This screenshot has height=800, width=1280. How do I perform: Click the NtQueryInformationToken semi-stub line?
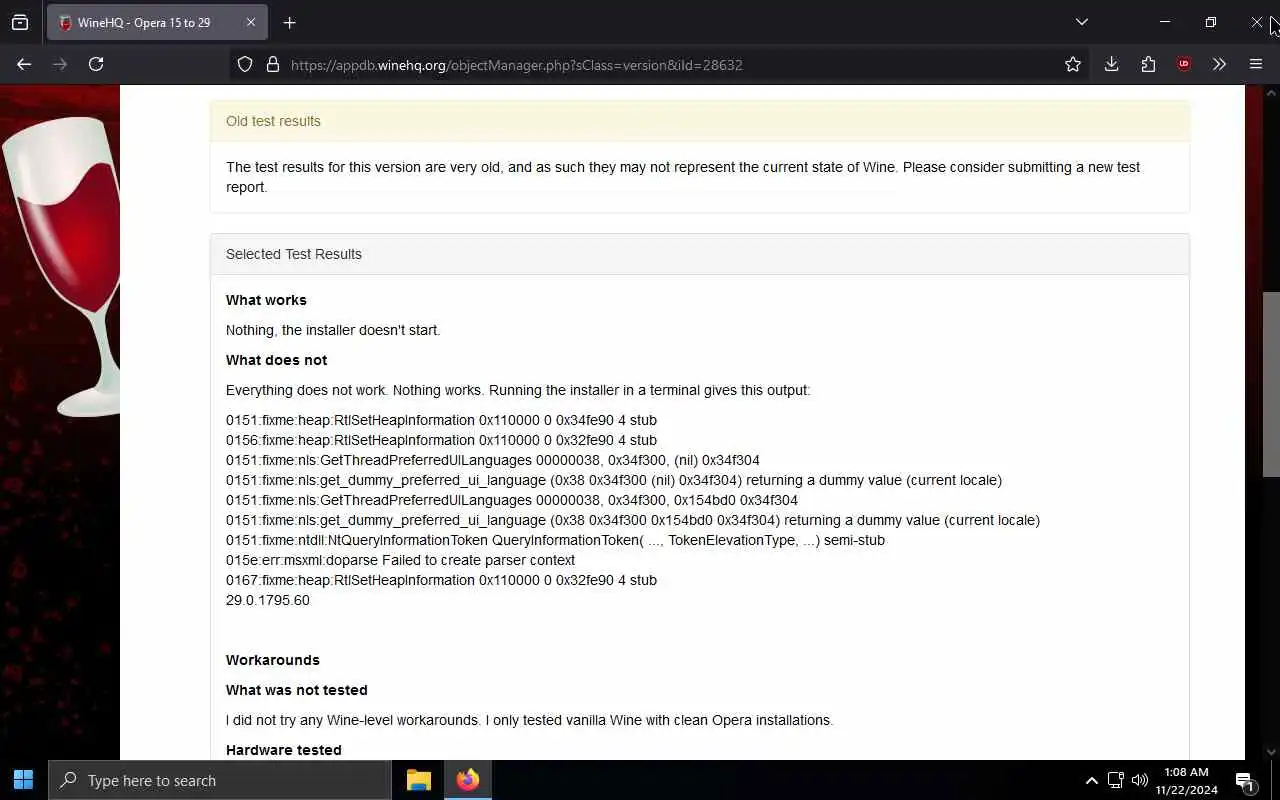pos(555,540)
